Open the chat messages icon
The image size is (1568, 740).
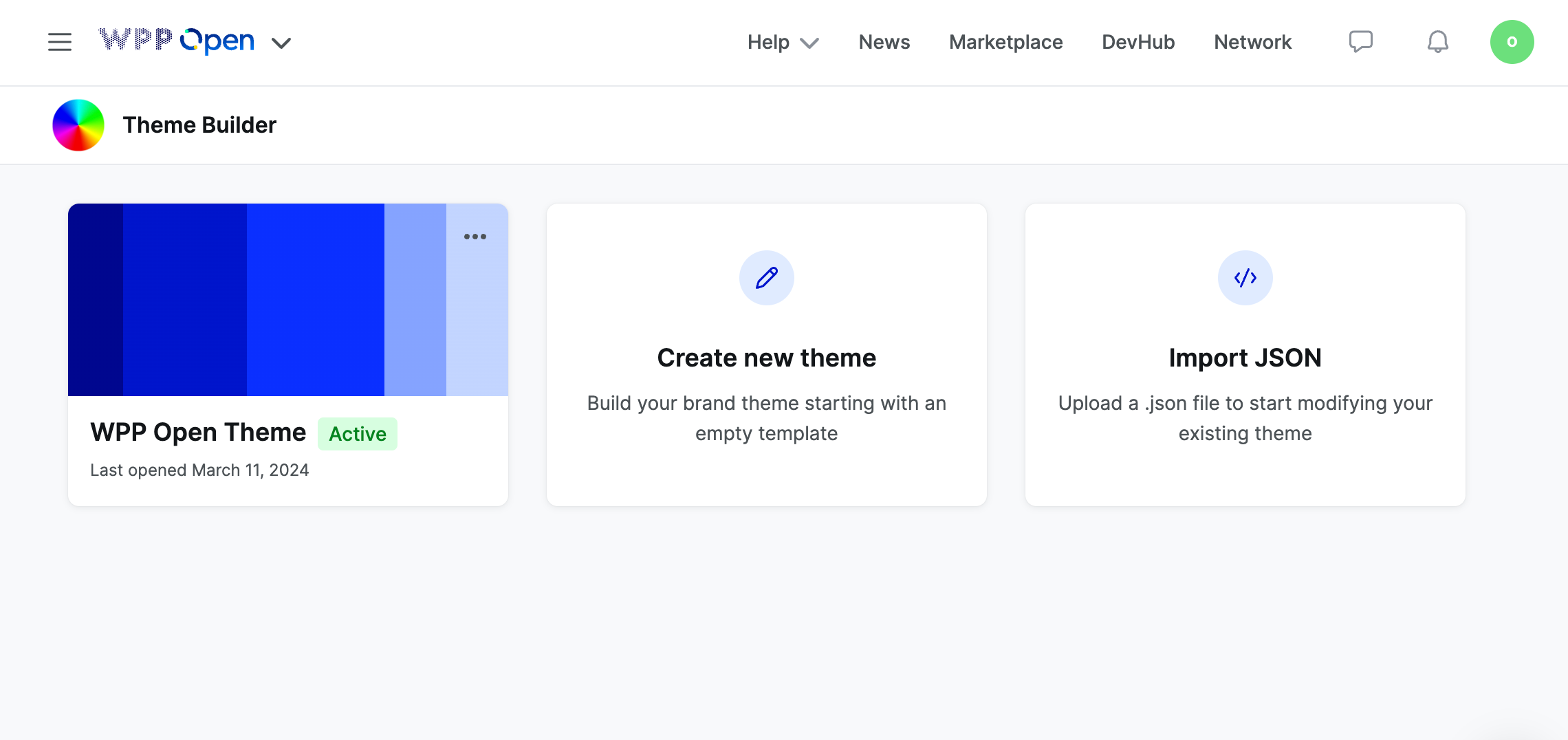pyautogui.click(x=1361, y=41)
